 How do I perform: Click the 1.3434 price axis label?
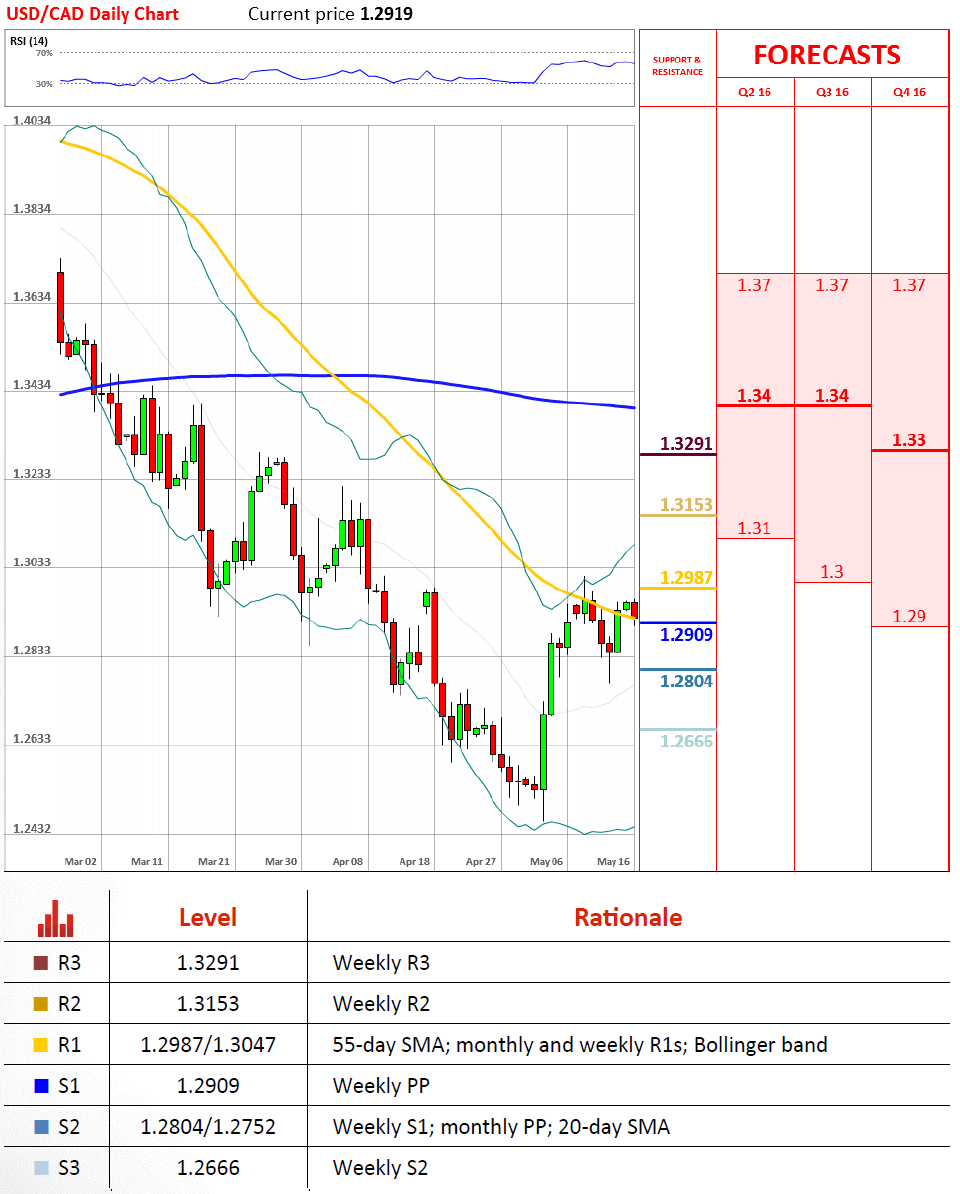[32, 385]
